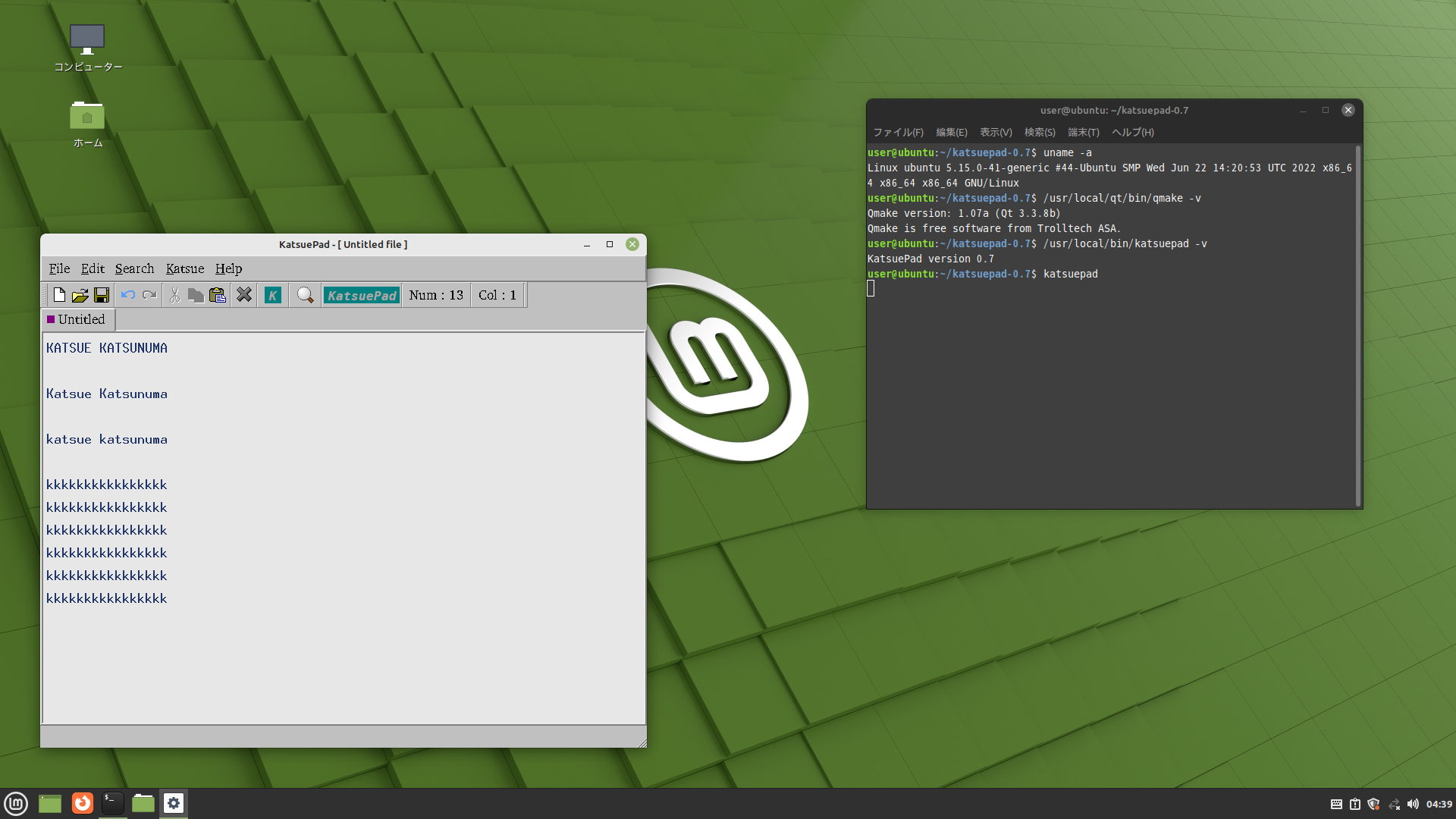Open the ホーム folder desktop icon
This screenshot has height=819, width=1456.
coord(87,124)
